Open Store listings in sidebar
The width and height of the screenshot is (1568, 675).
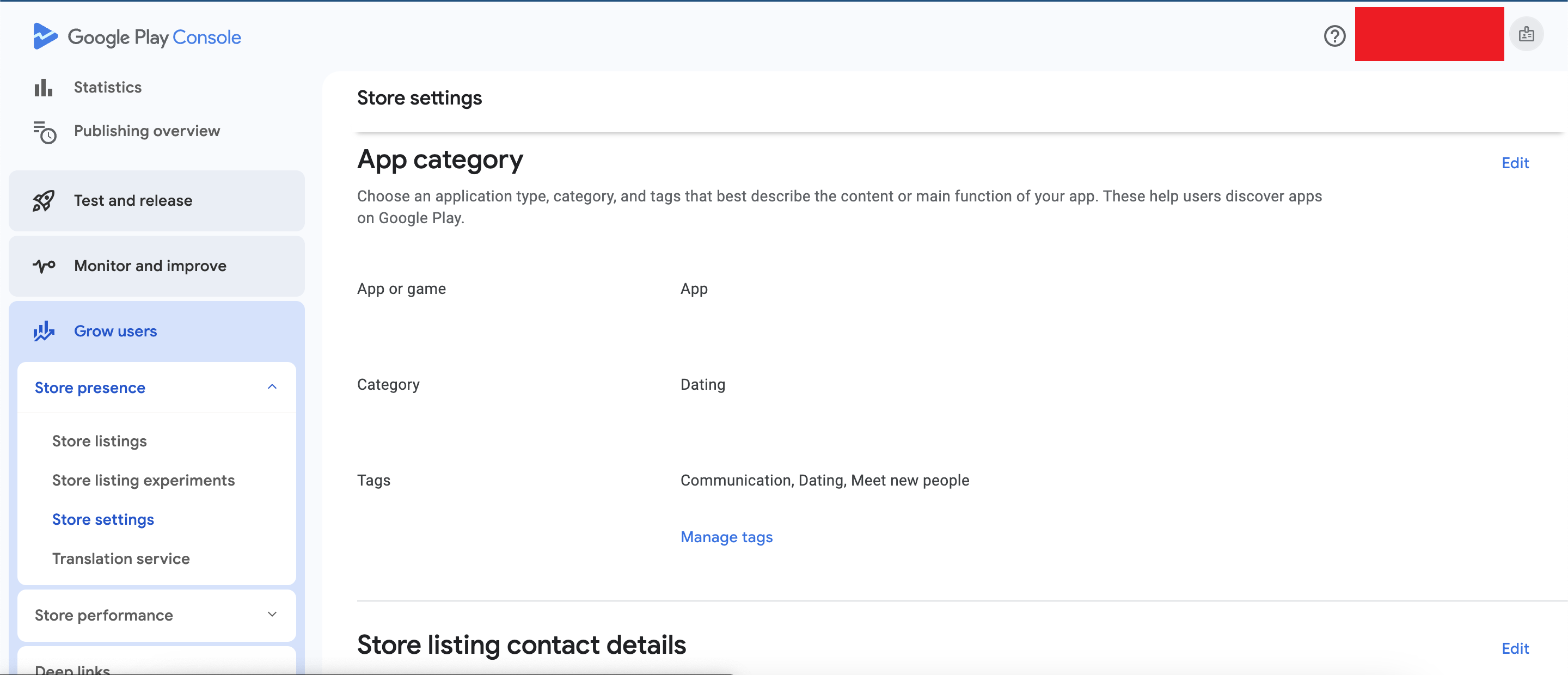[x=99, y=441]
